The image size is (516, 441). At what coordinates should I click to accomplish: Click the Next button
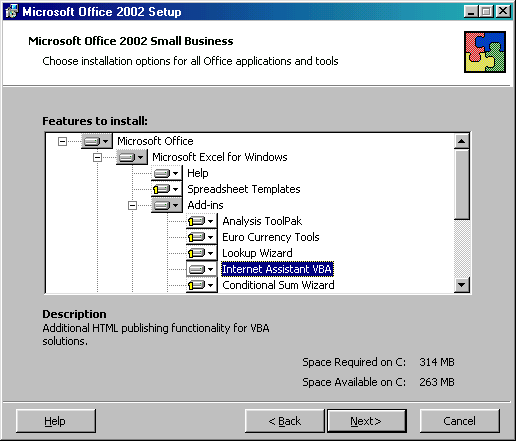[366, 421]
